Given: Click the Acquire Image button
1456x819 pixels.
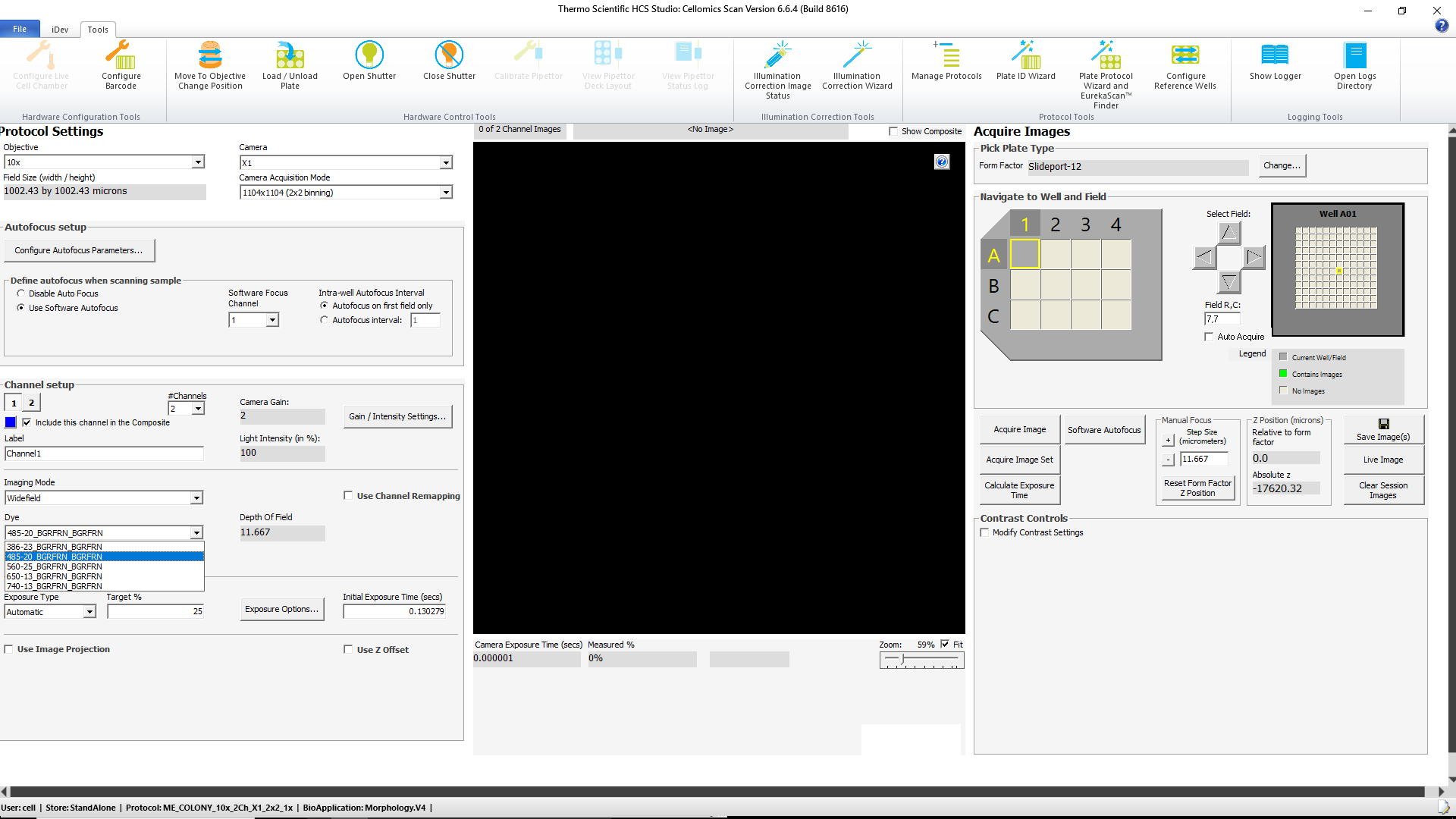Looking at the screenshot, I should tap(1019, 429).
